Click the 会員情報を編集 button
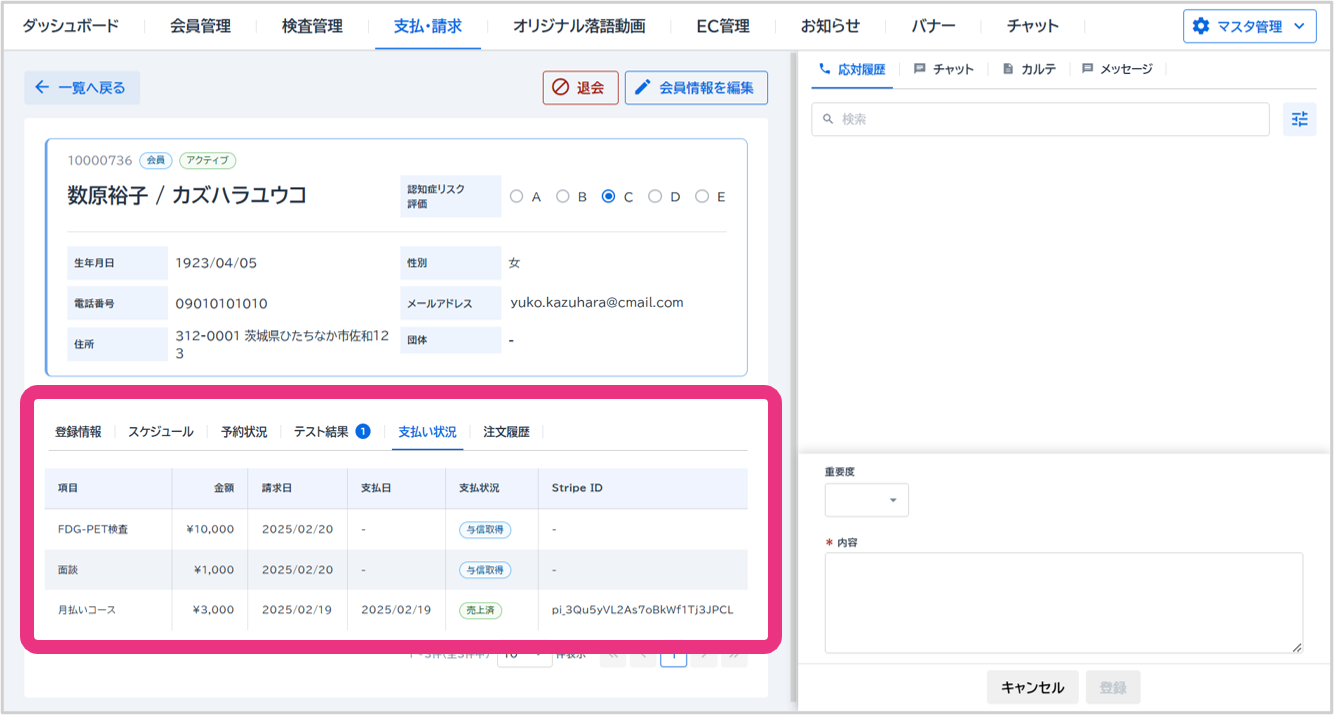The image size is (1334, 715). (x=696, y=88)
